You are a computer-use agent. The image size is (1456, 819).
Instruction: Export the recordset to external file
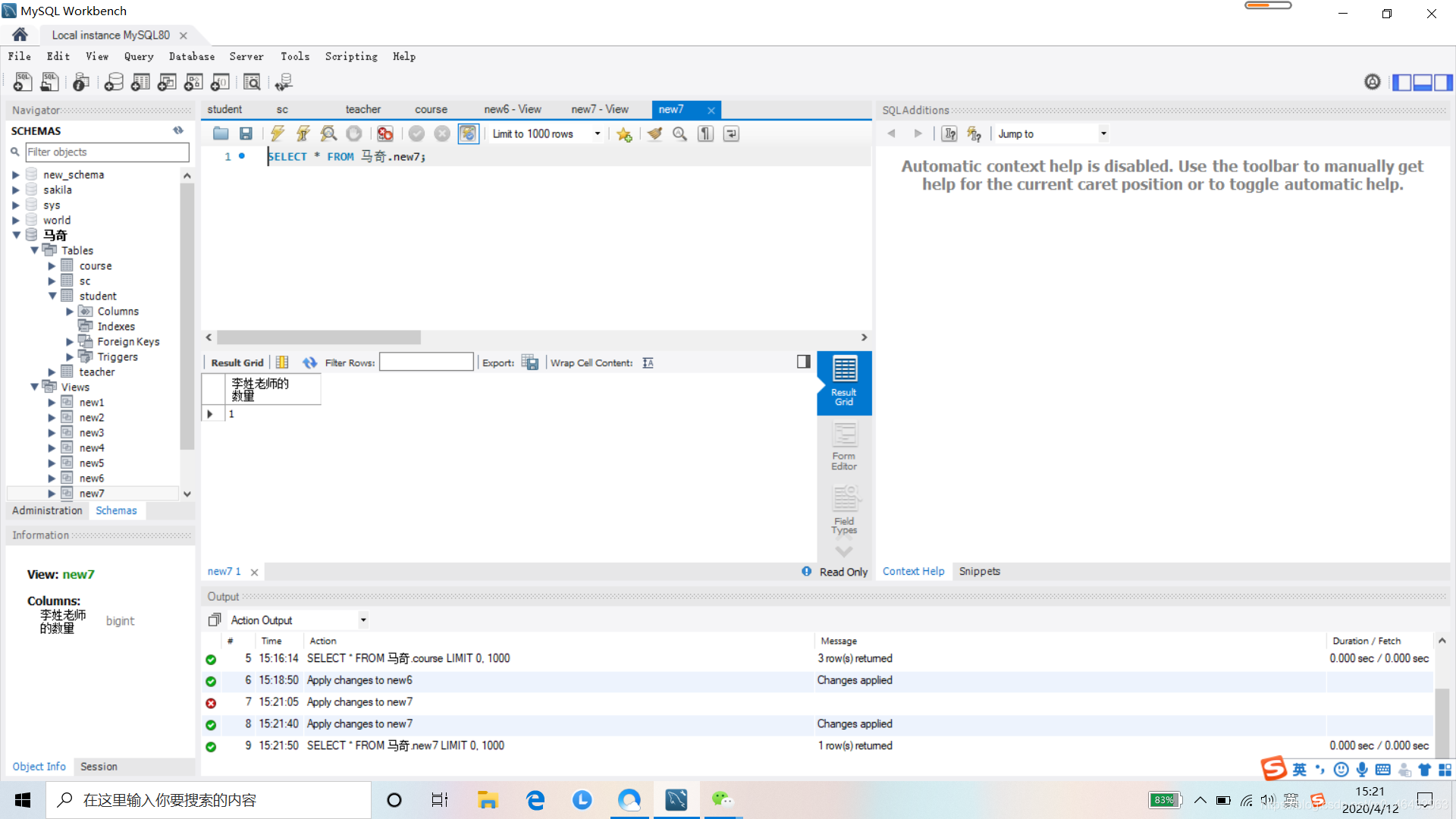point(530,362)
